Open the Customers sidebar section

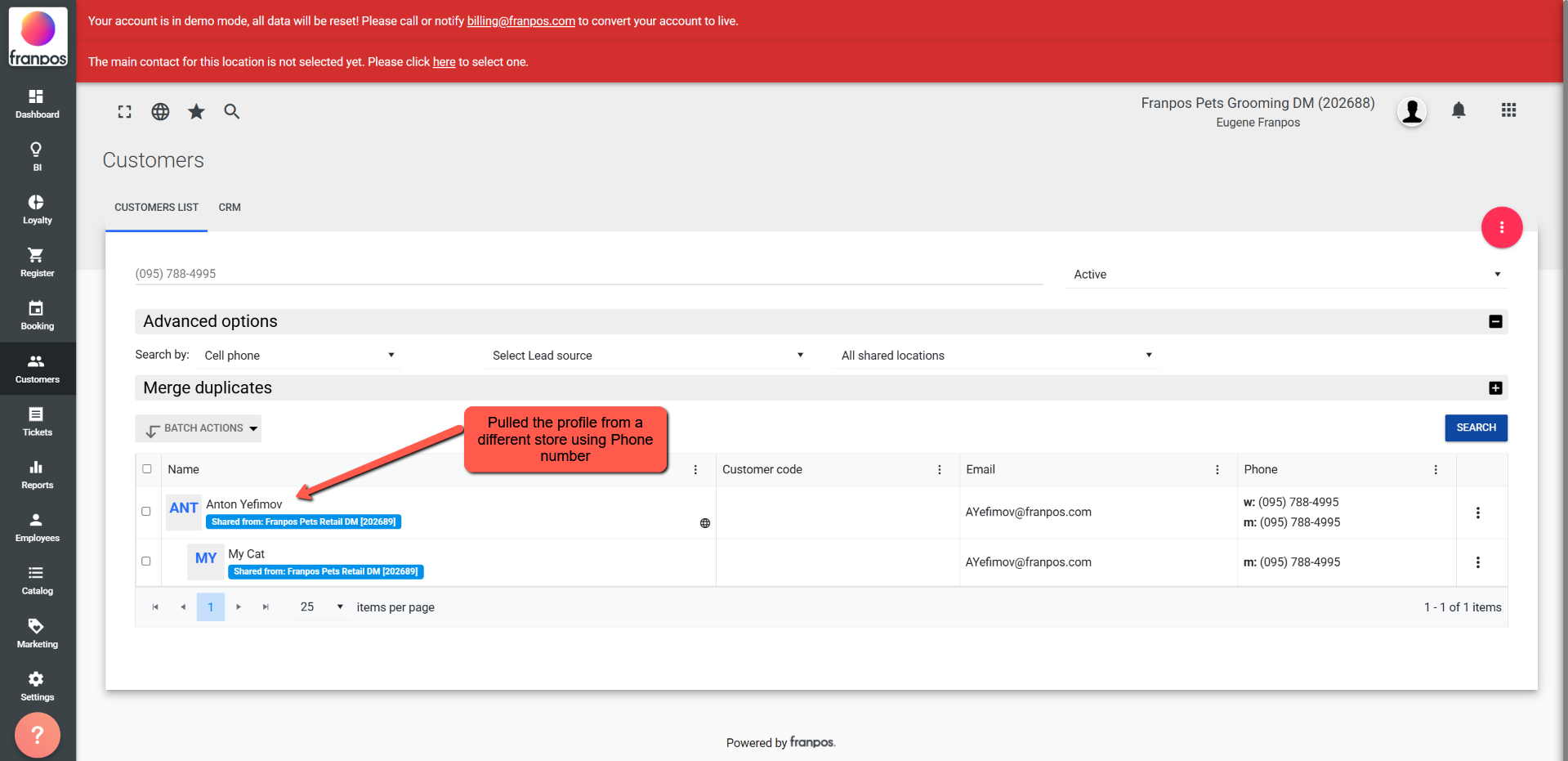click(38, 369)
